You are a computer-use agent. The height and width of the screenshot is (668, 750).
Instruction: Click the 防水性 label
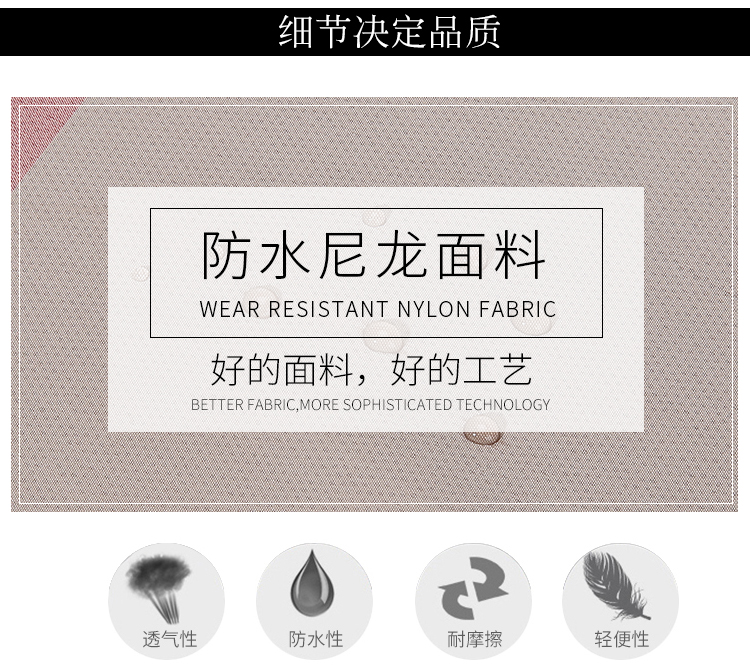coord(316,639)
